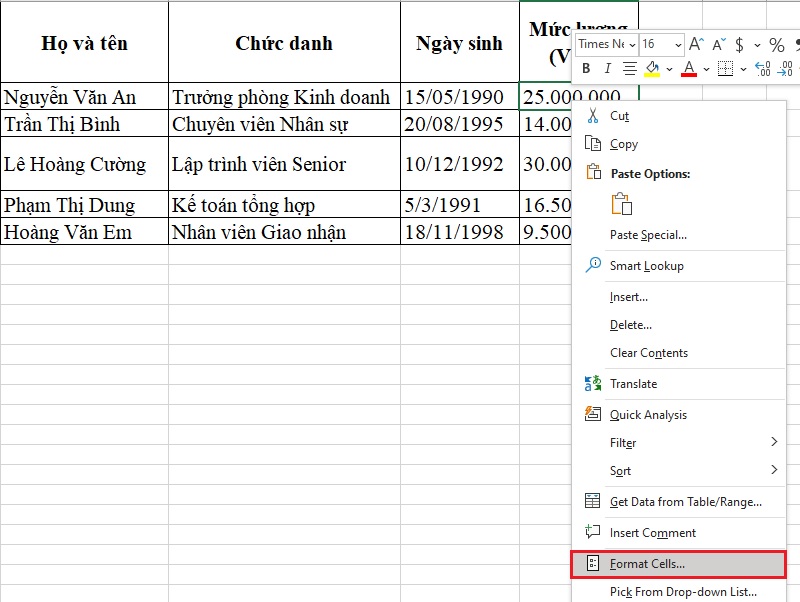Click header cell Họ và tên
Screen dimensions: 800x602
[x=84, y=42]
